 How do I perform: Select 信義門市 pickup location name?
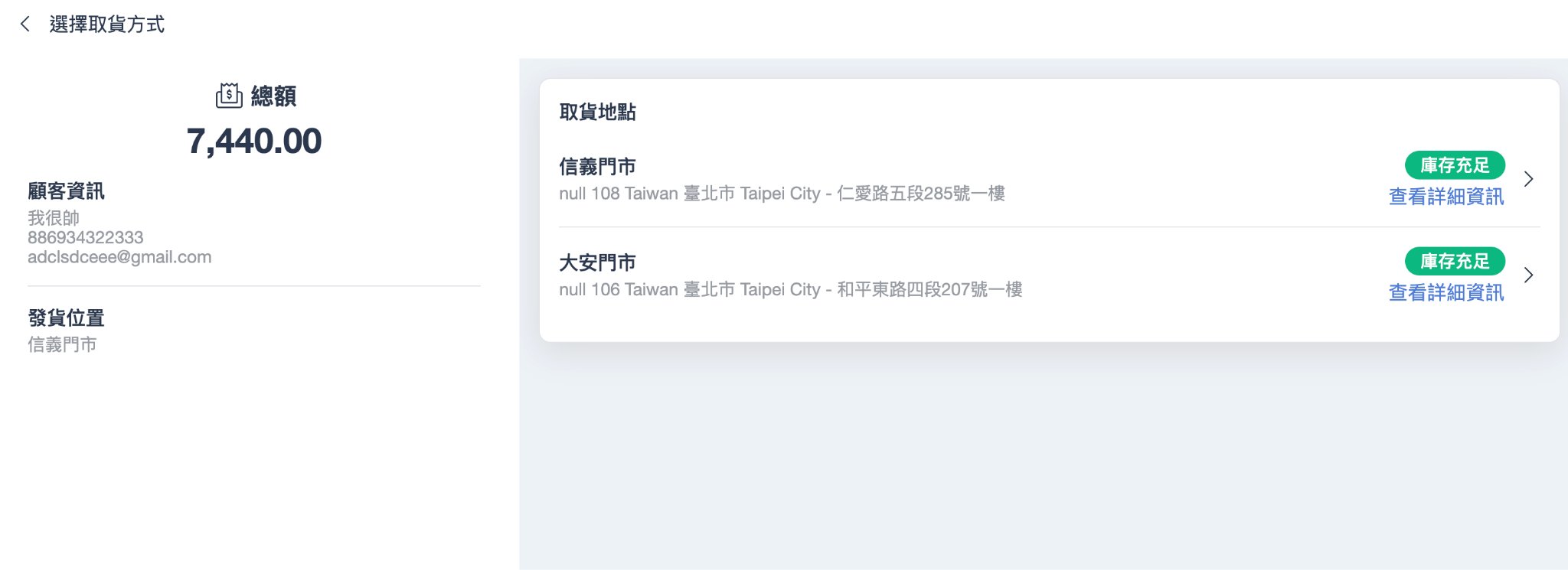597,167
